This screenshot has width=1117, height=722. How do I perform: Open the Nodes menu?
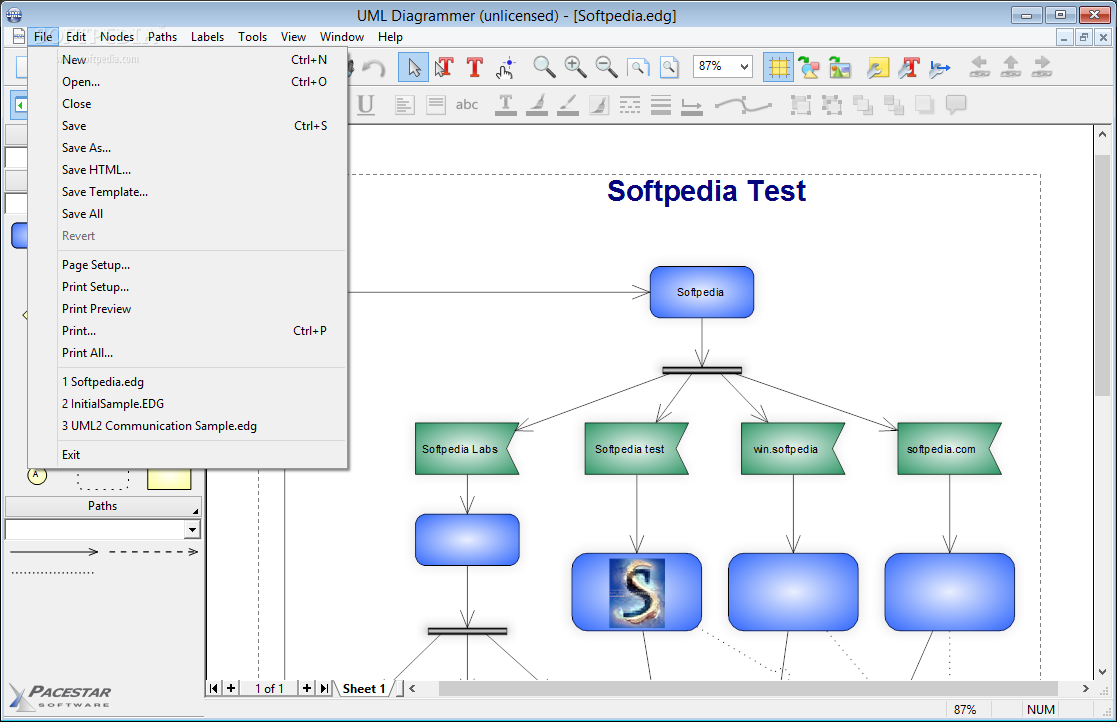(117, 37)
